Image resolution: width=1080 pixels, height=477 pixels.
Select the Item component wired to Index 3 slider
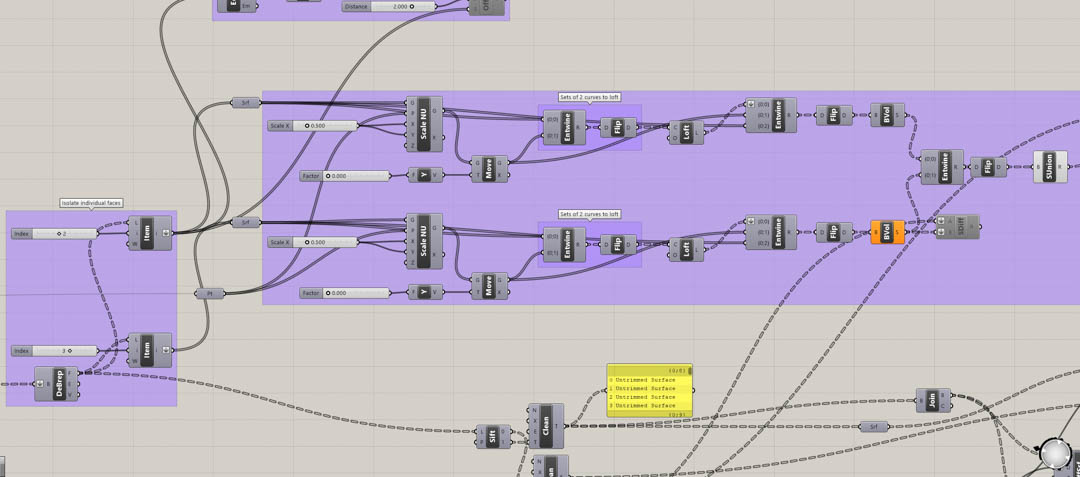pyautogui.click(x=148, y=350)
